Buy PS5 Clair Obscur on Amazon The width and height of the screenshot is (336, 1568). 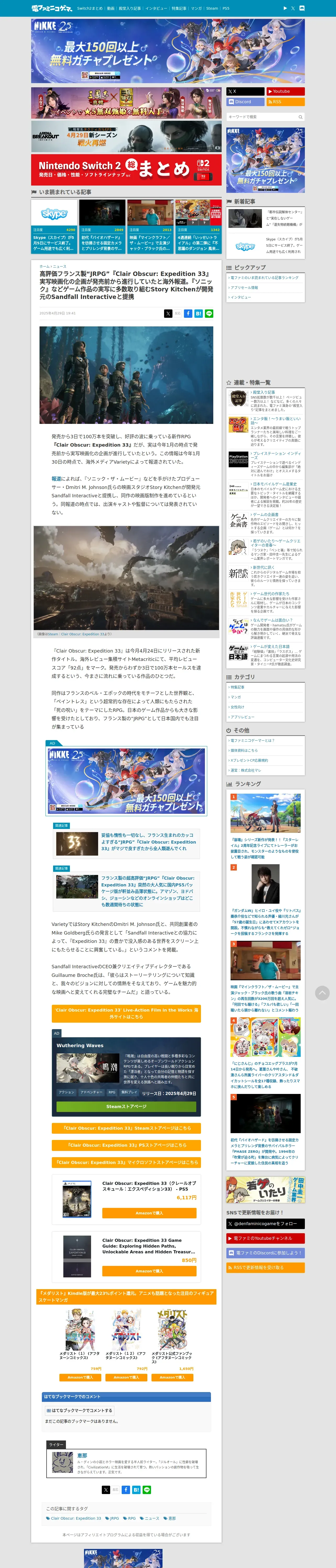coord(149,1213)
